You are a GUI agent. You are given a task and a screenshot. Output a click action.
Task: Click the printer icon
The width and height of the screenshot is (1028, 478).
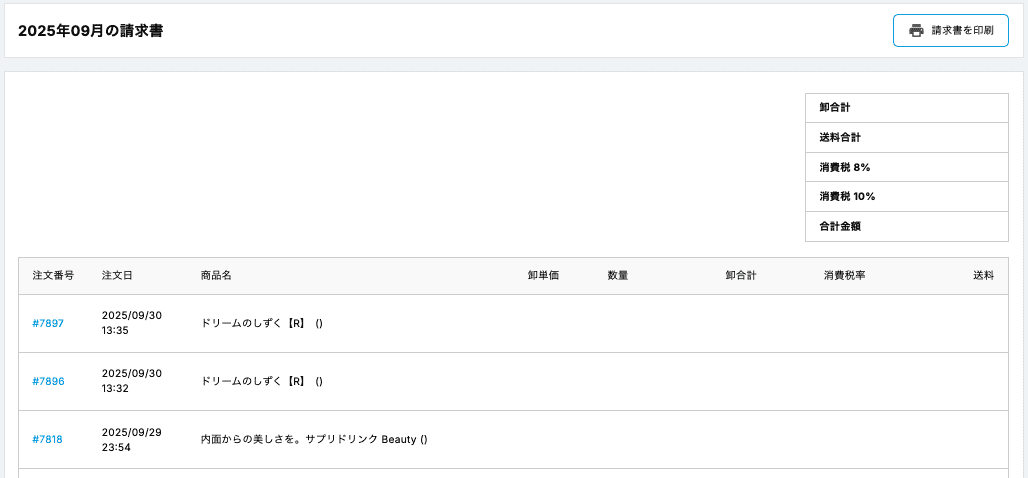[x=916, y=31]
